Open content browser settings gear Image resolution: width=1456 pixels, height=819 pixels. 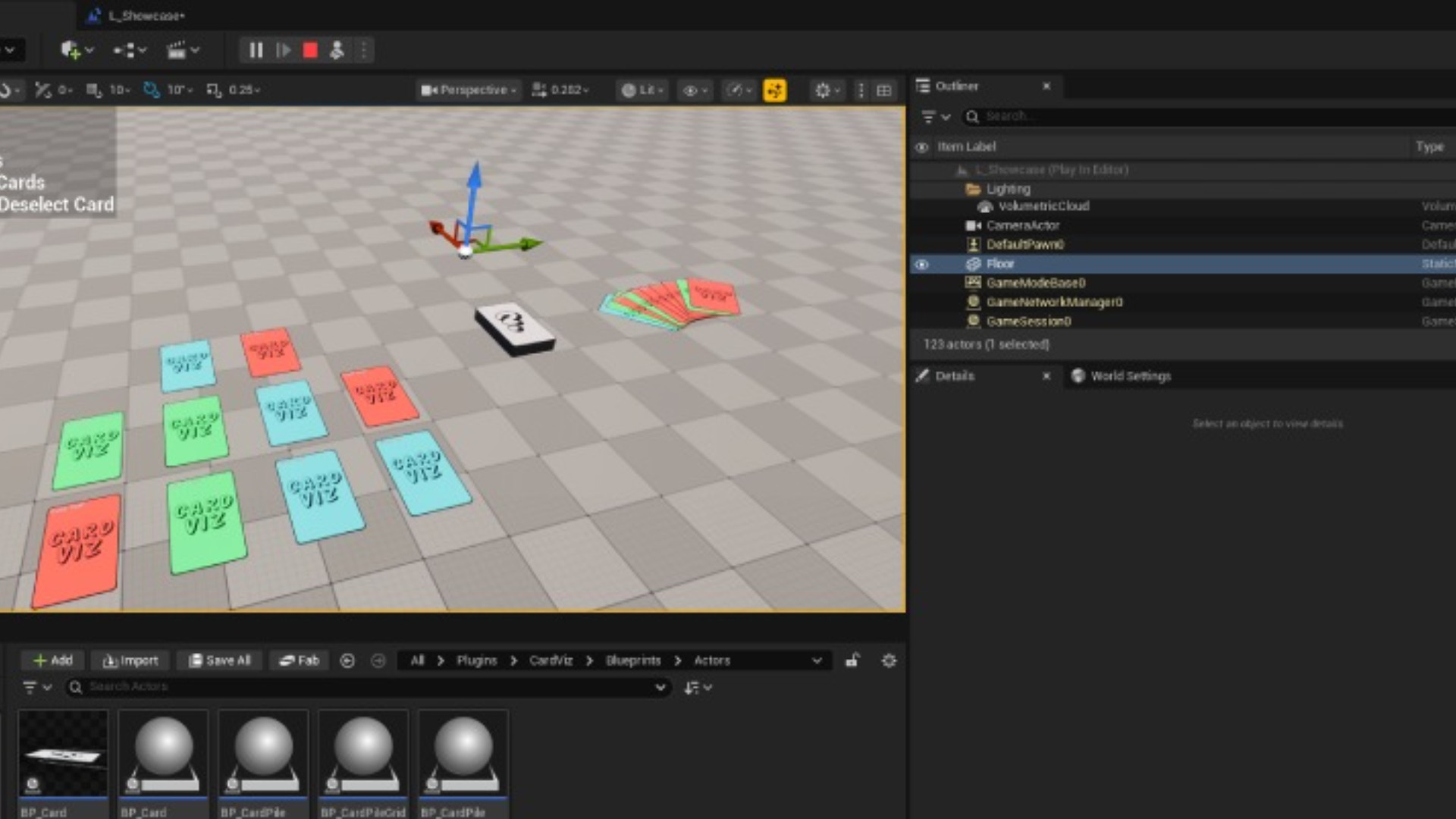point(889,661)
